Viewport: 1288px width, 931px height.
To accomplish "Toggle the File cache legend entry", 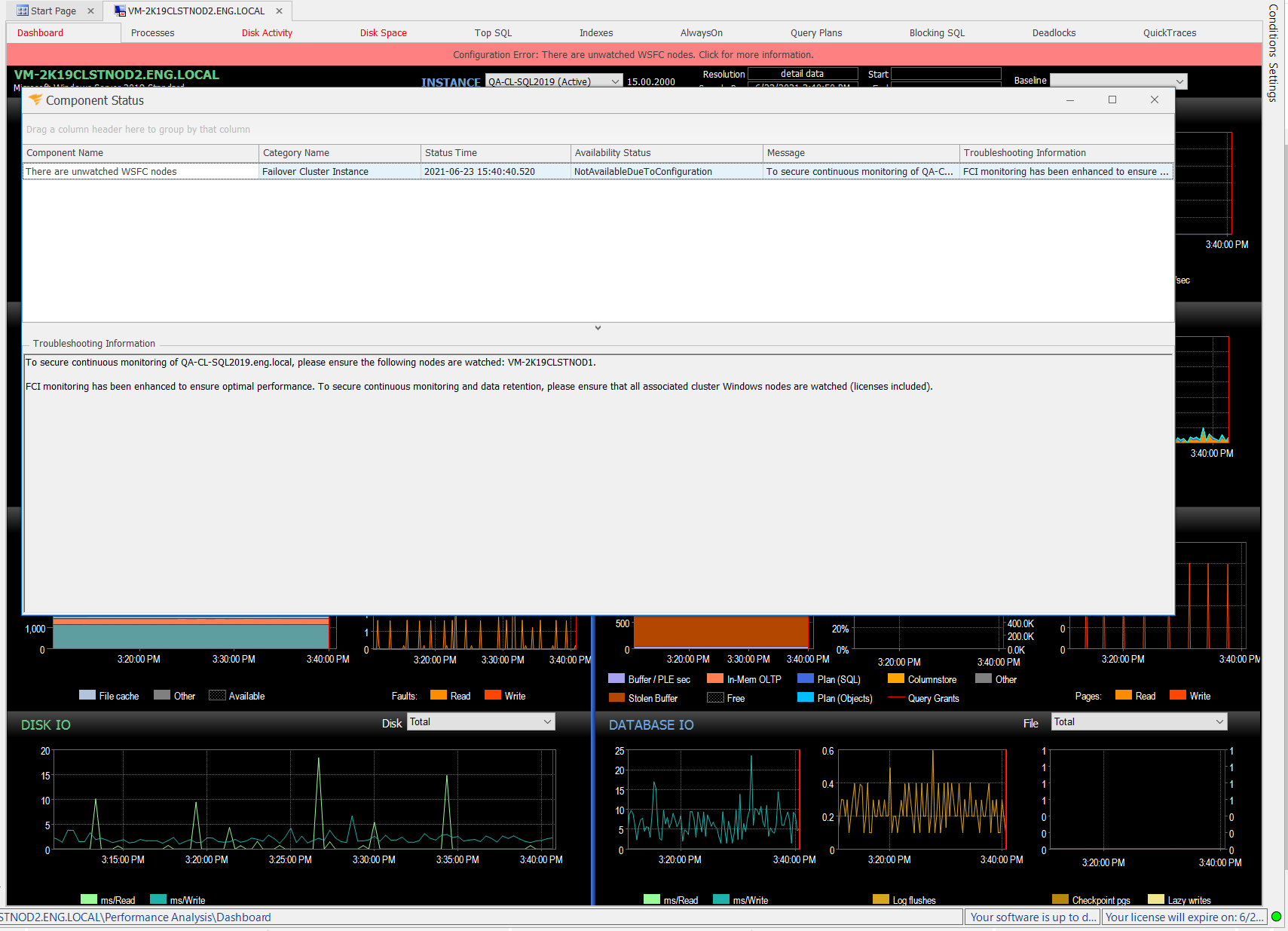I will coord(87,695).
